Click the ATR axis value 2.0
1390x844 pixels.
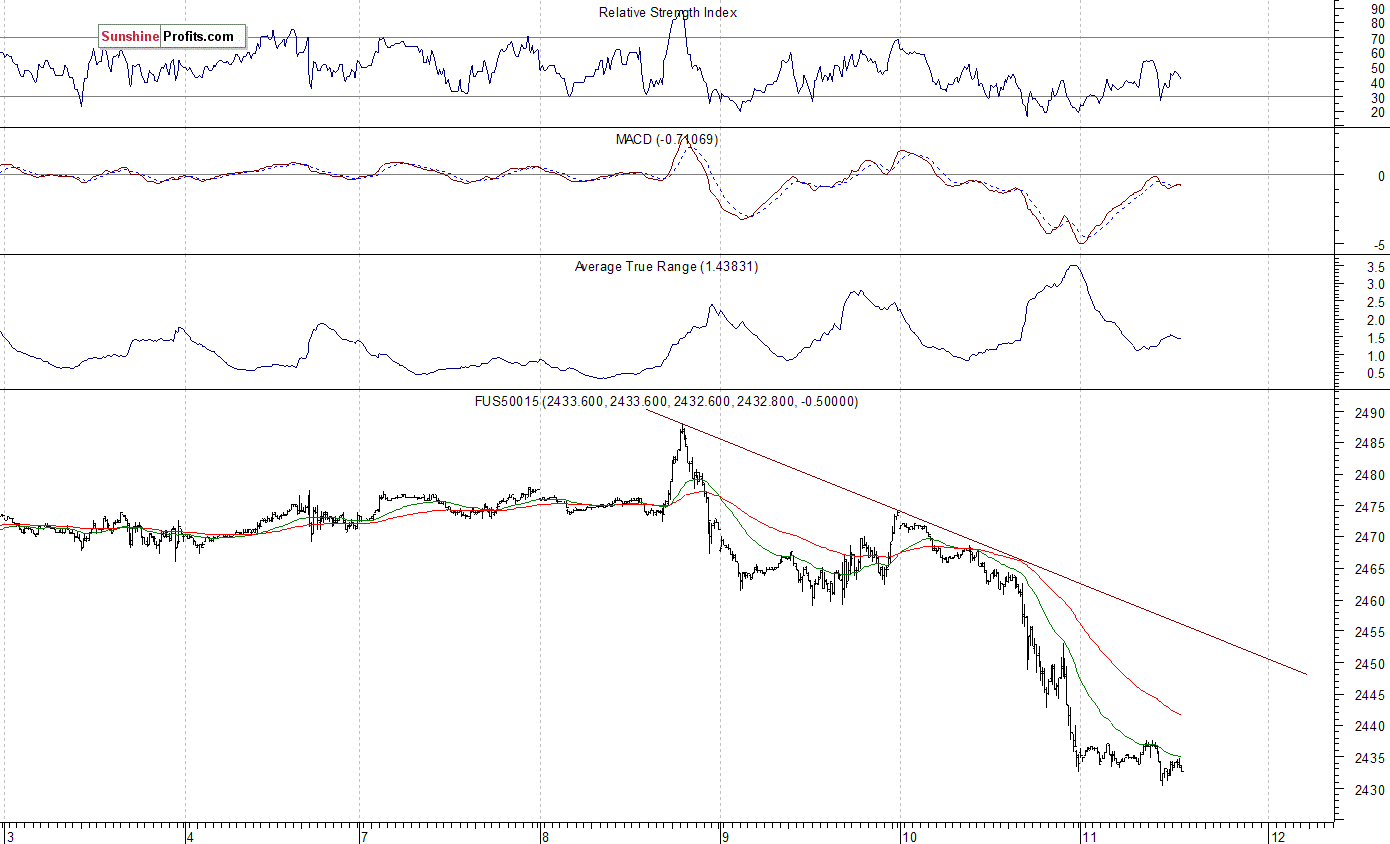tap(1376, 321)
